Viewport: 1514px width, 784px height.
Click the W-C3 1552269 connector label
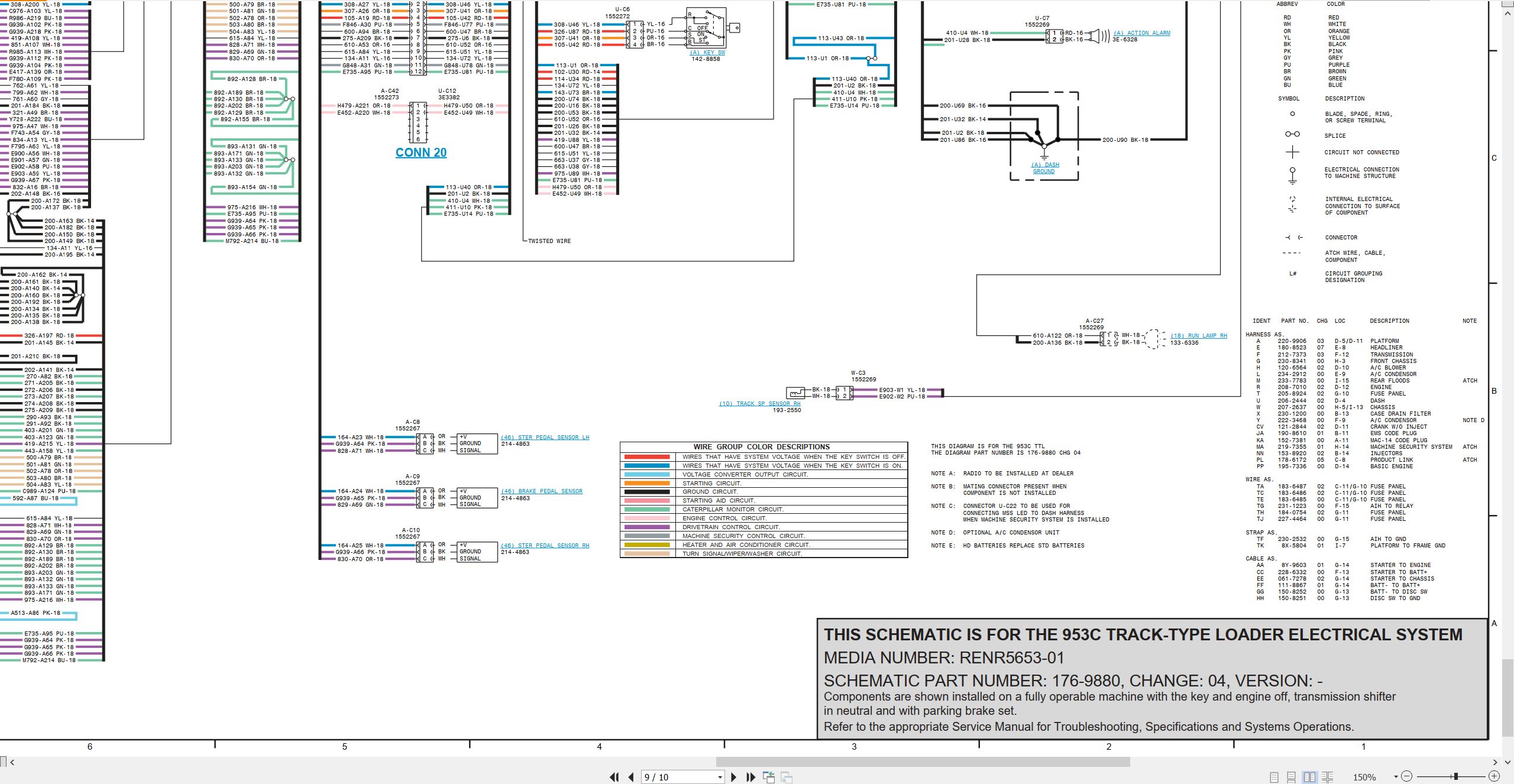coord(863,376)
